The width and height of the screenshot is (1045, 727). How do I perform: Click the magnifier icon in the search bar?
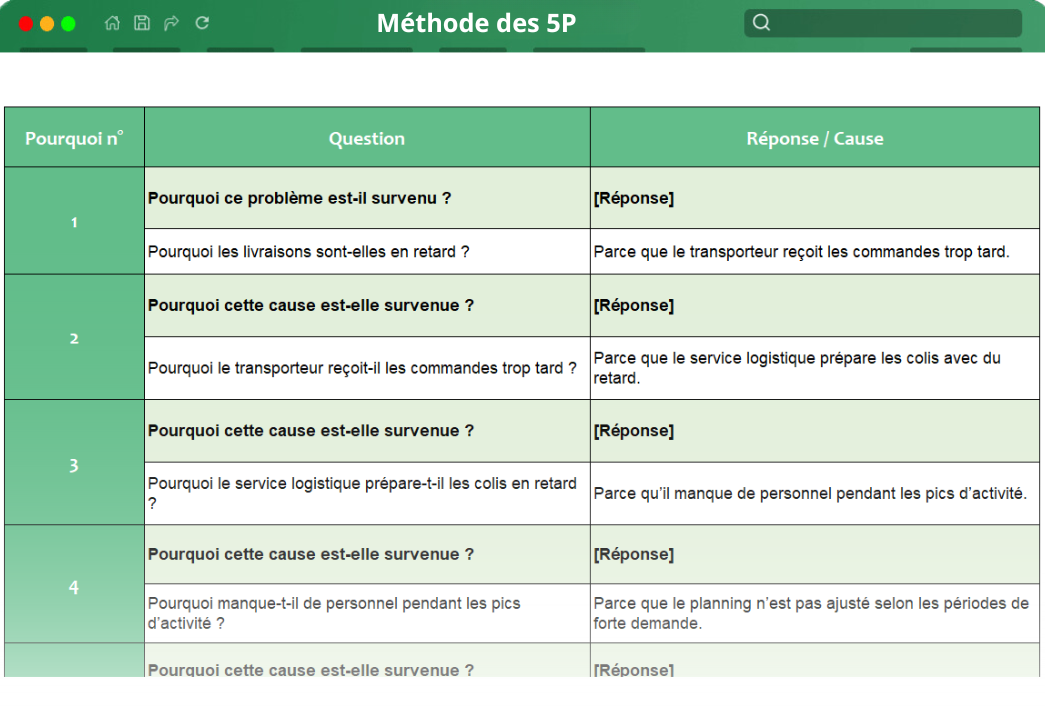coord(761,22)
